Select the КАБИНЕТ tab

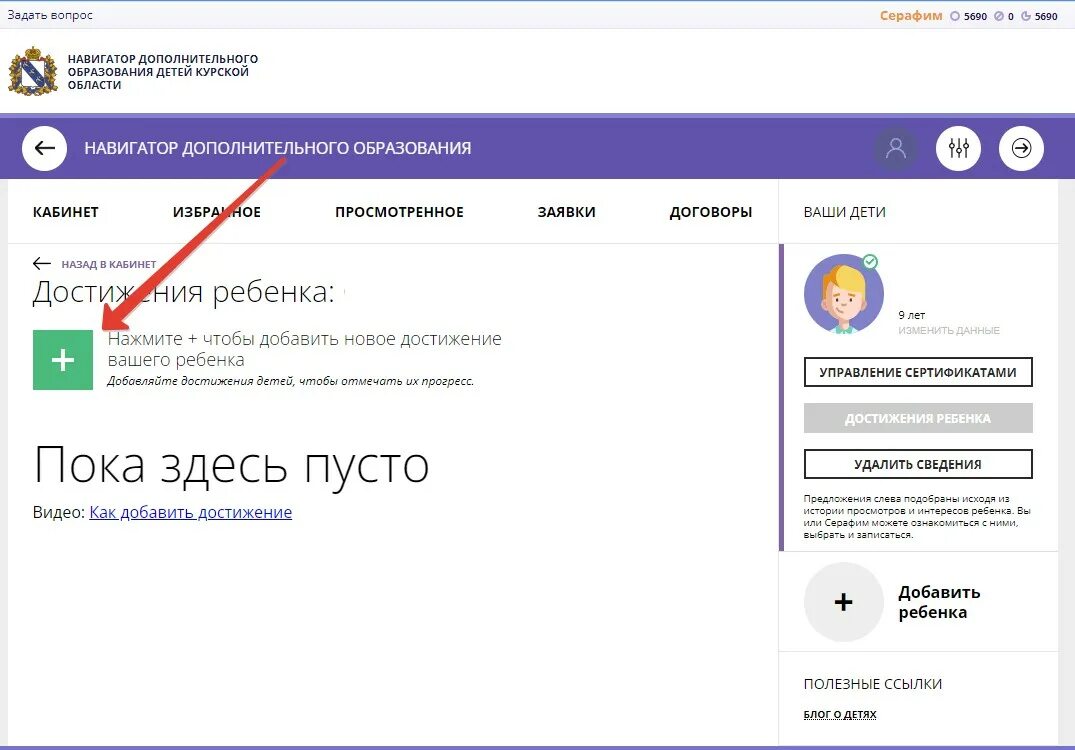coord(66,211)
